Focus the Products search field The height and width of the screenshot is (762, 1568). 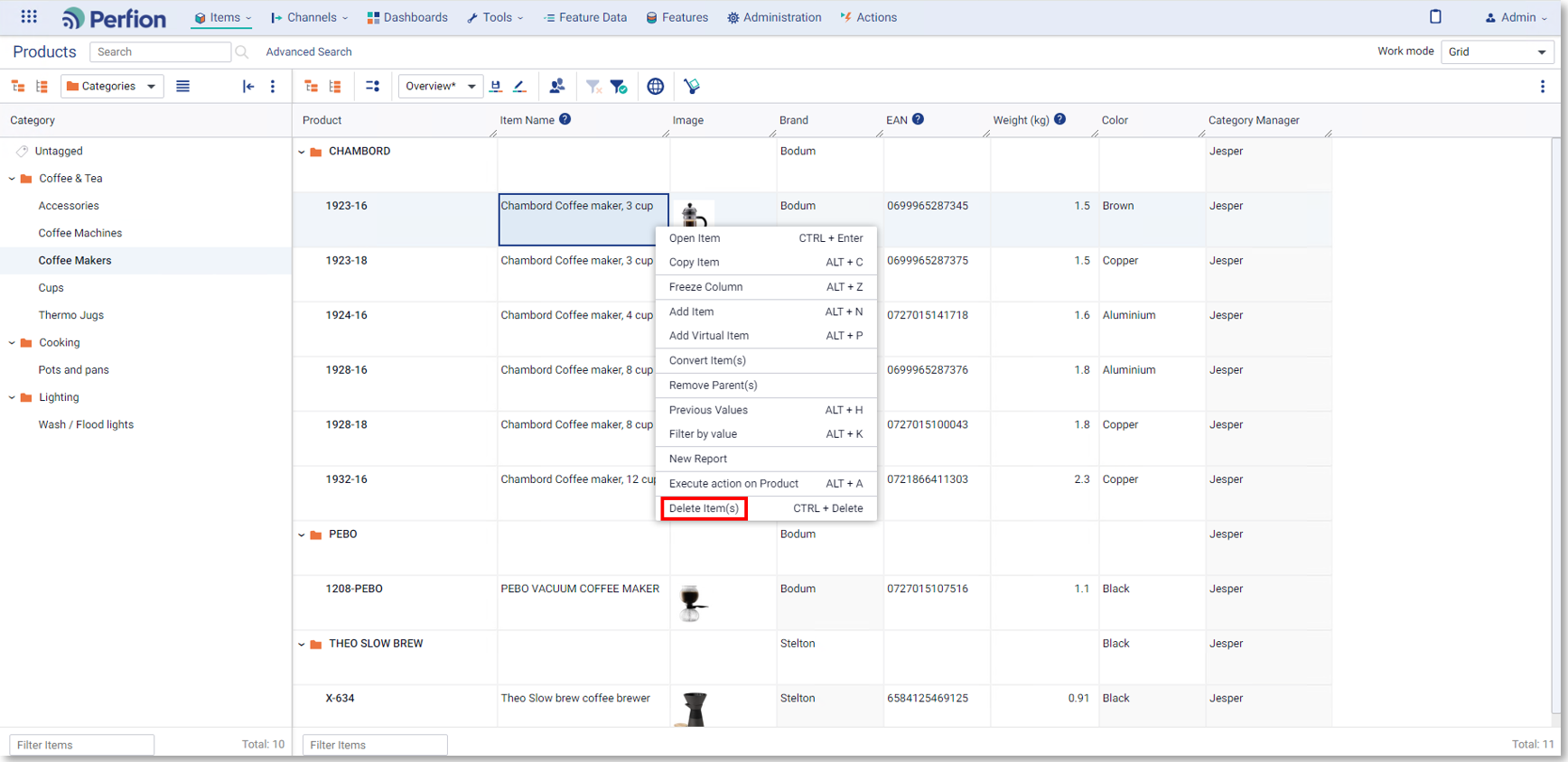tap(160, 52)
